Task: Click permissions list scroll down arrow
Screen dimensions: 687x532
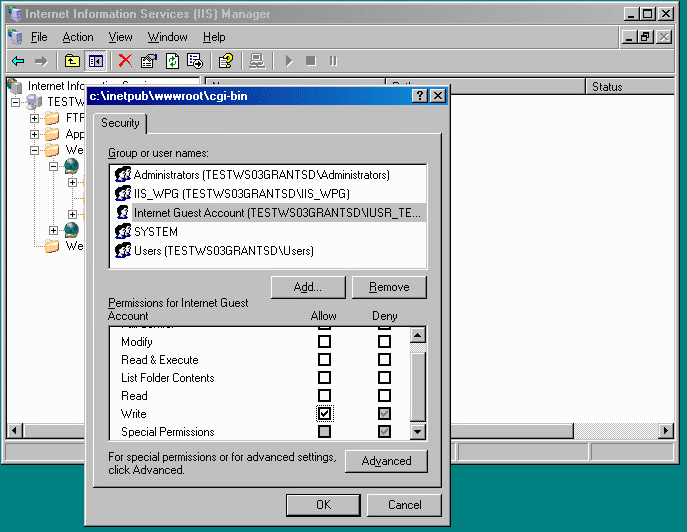Action: [x=418, y=432]
